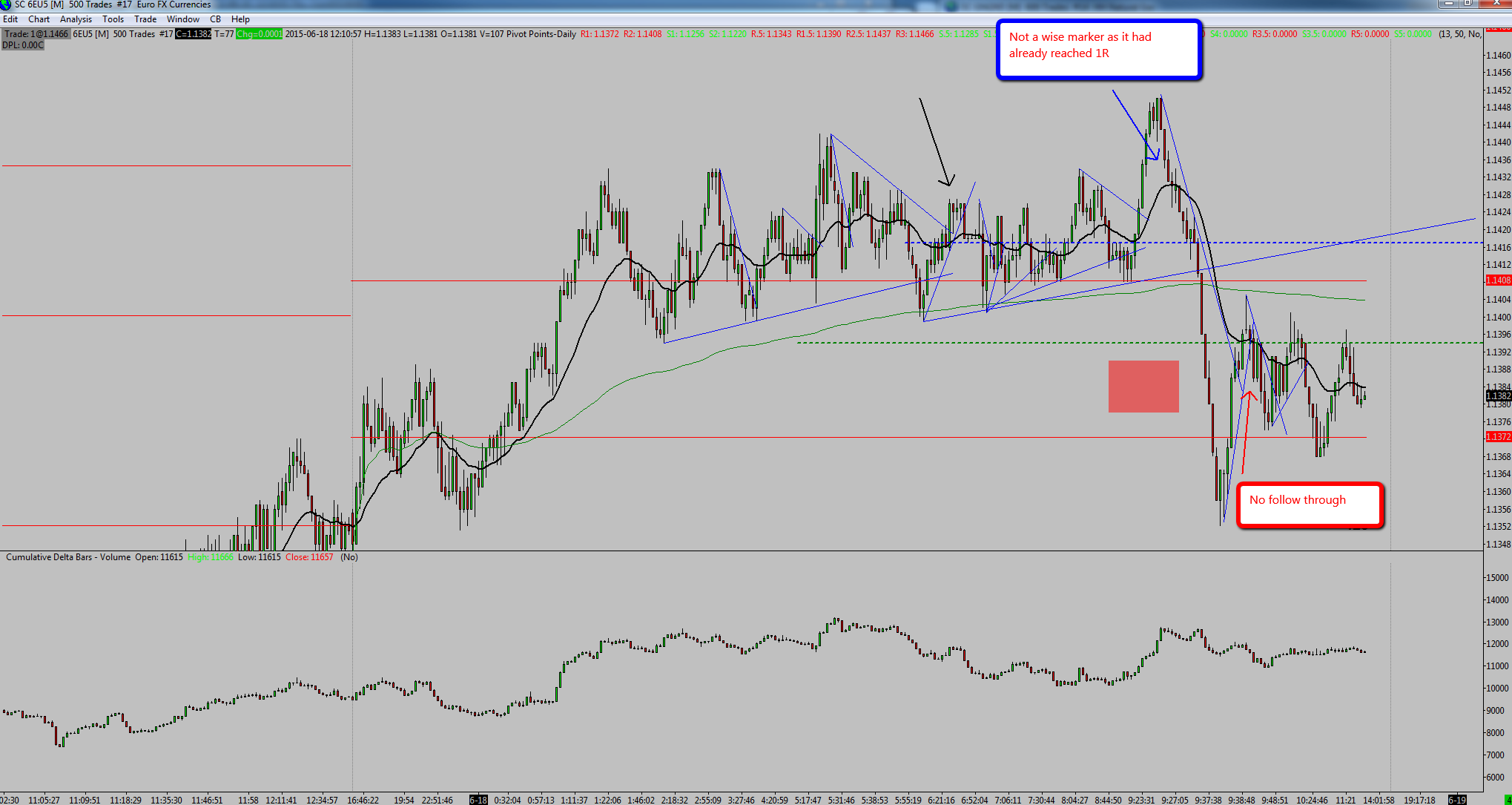Click the 1.1400 price scale label

[1498, 318]
